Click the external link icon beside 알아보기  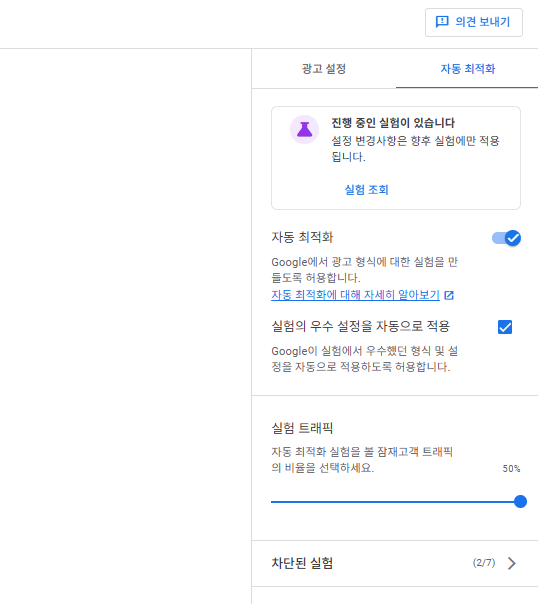tap(449, 295)
